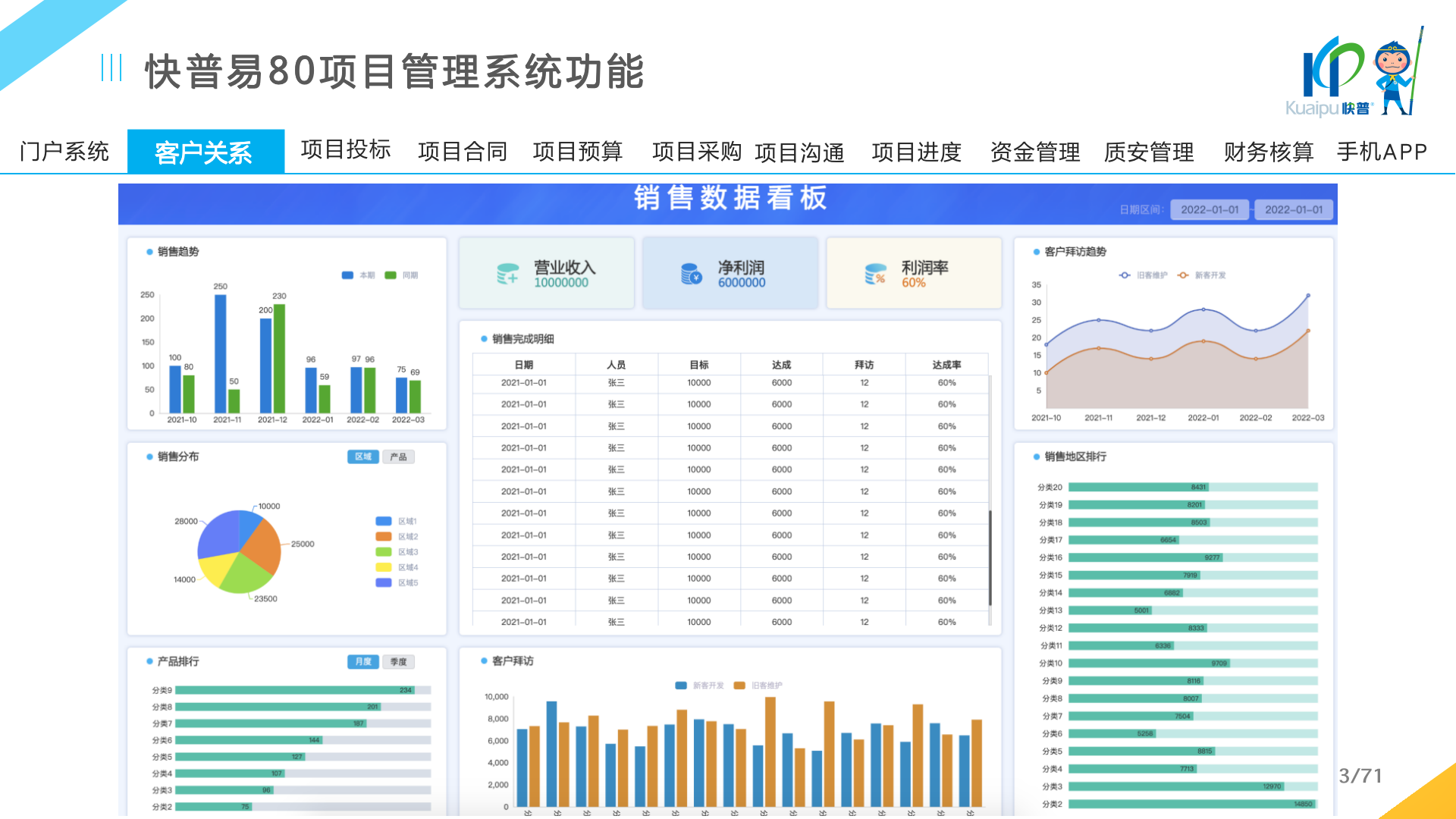Click the 利润率 percent database icon
Image resolution: width=1456 pixels, height=819 pixels.
(875, 274)
